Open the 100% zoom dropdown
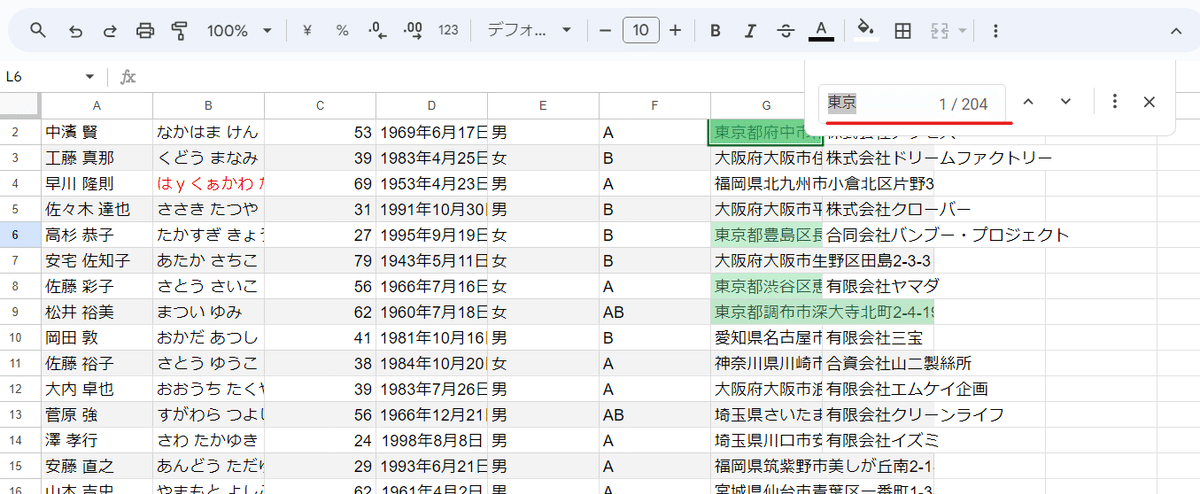Viewport: 1200px width, 494px height. pyautogui.click(x=239, y=31)
